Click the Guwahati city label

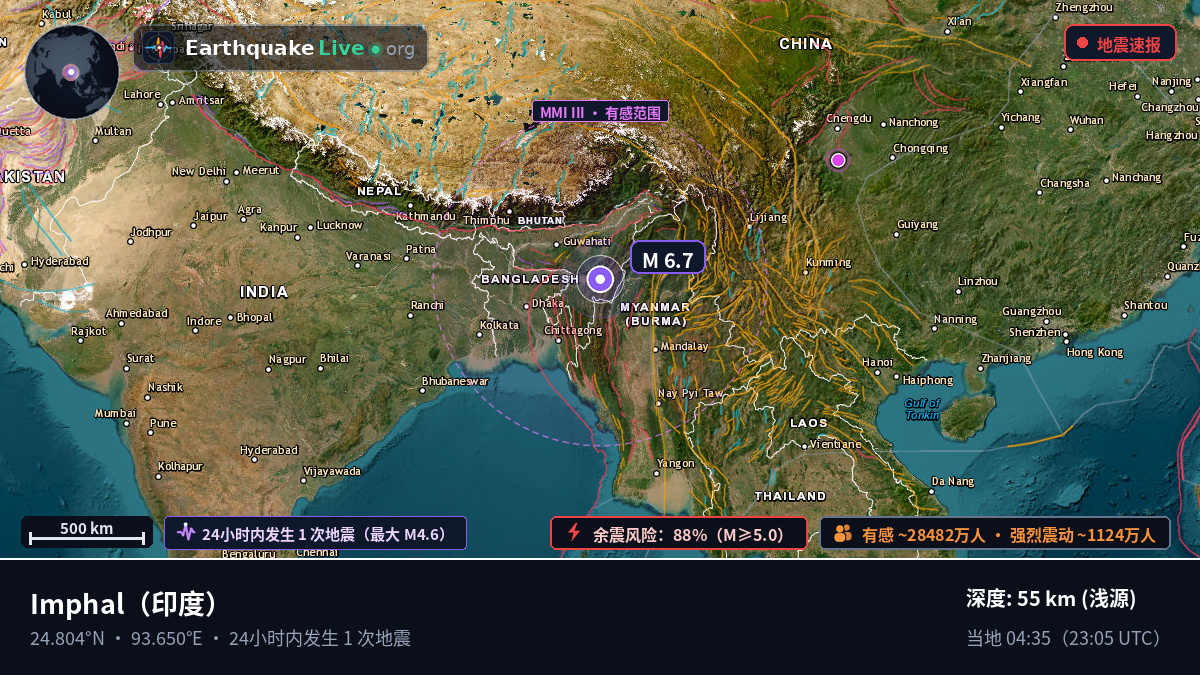(587, 241)
